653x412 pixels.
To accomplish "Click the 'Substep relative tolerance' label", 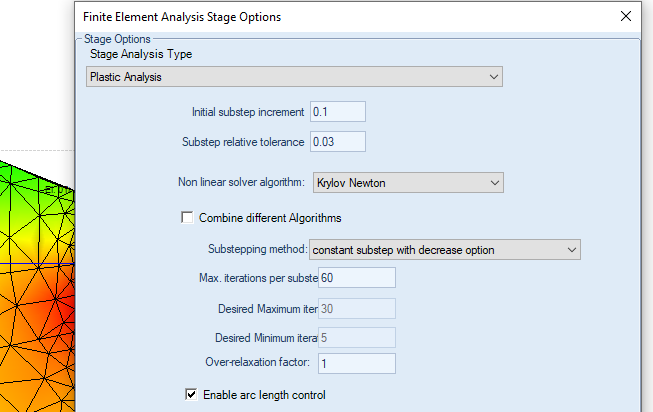I will coord(243,142).
